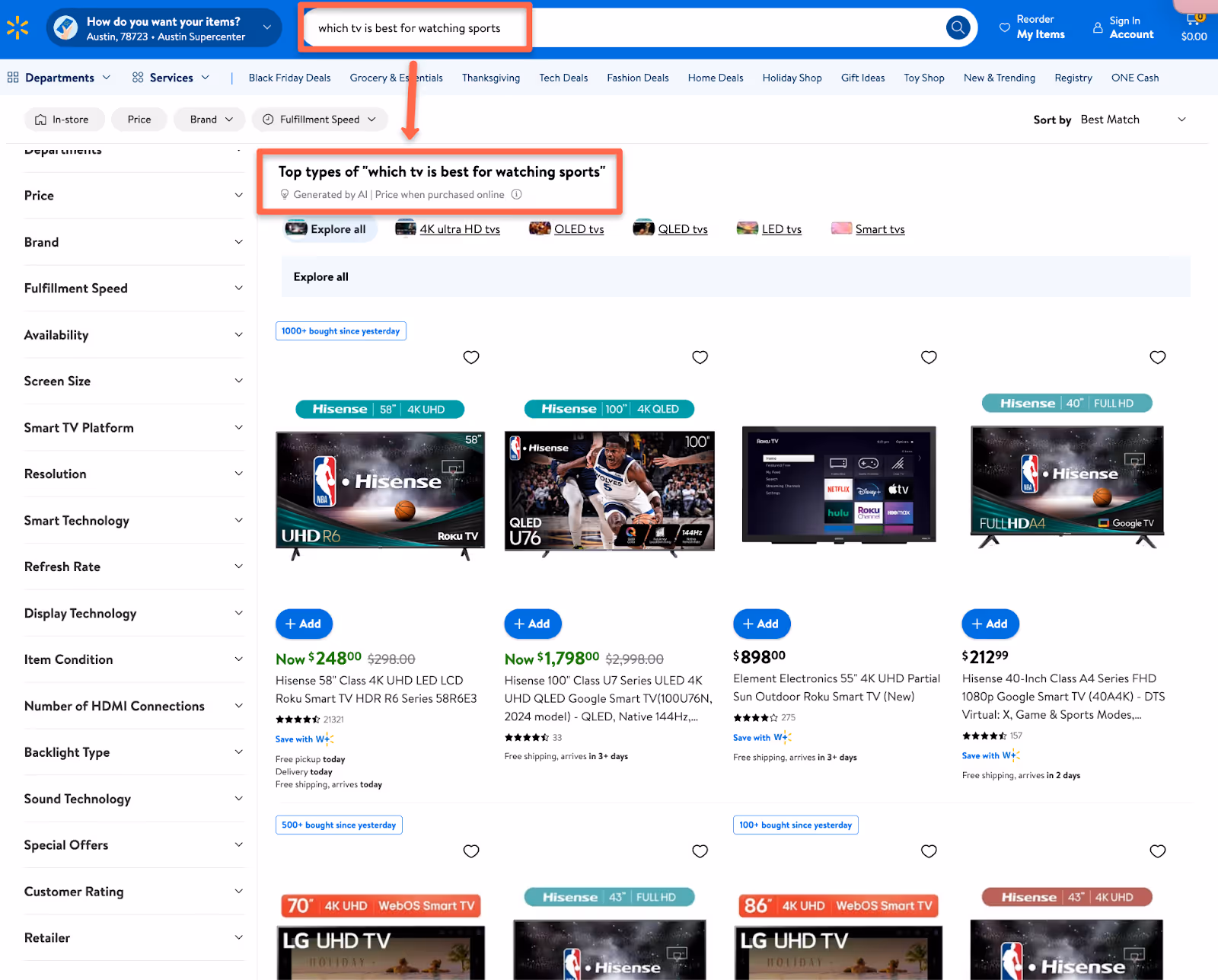Click the OLED tvs thumbnail icon
Screen dimensions: 1218x980
point(540,228)
